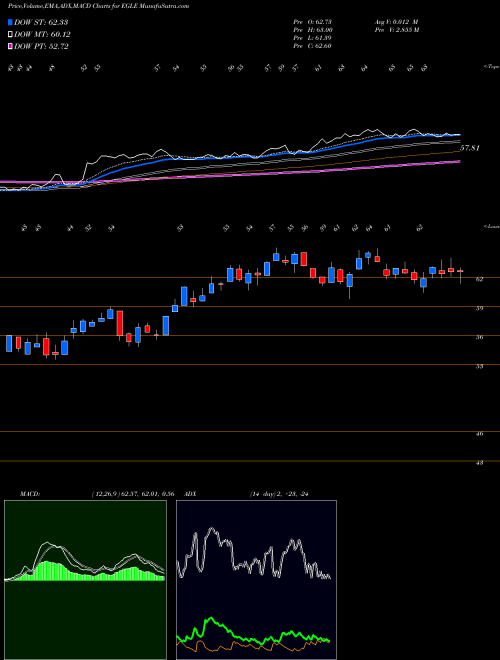500x660 pixels.
Task: Select the 'DOW MT: 60.12' legend text
Action: pyautogui.click(x=42, y=35)
